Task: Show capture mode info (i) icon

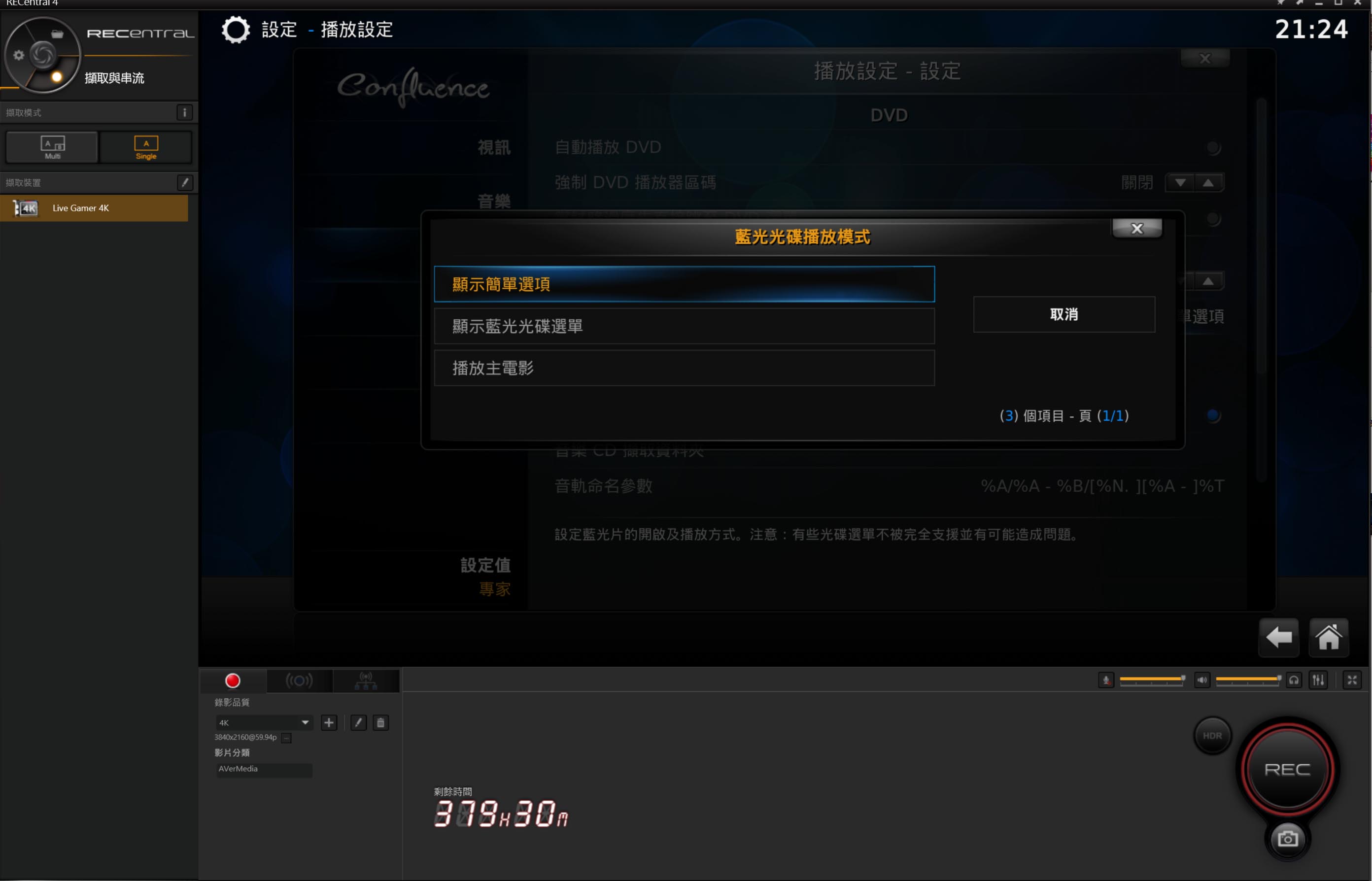Action: tap(184, 112)
